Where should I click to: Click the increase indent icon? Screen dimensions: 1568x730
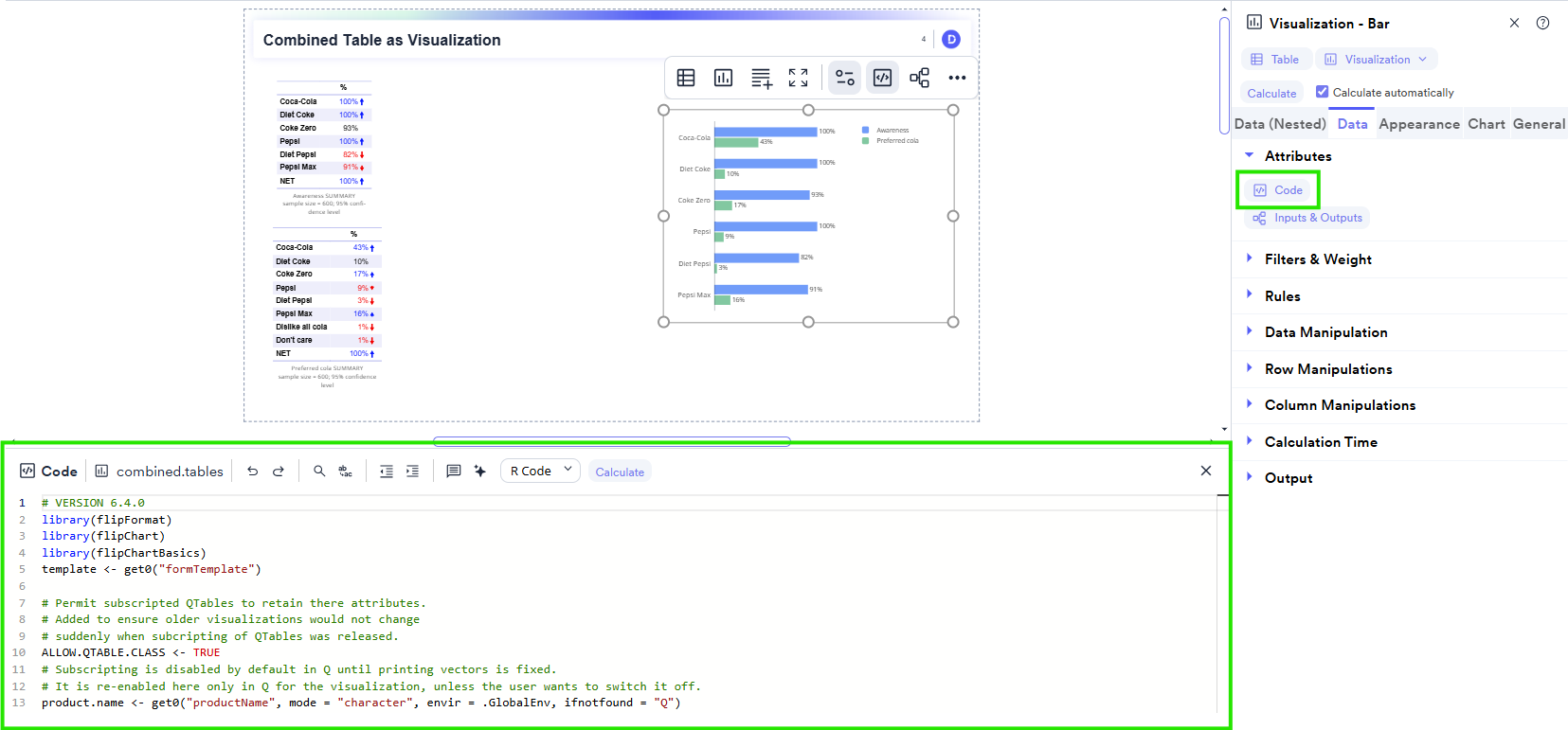[x=412, y=472]
